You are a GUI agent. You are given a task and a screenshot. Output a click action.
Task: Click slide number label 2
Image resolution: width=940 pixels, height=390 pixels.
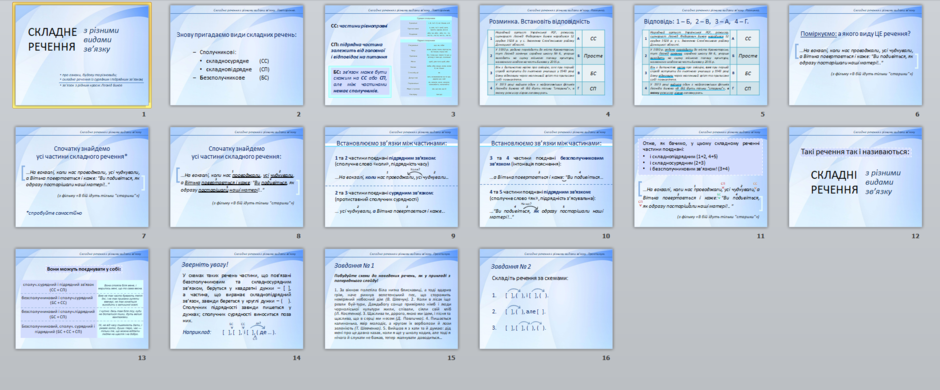(x=299, y=114)
